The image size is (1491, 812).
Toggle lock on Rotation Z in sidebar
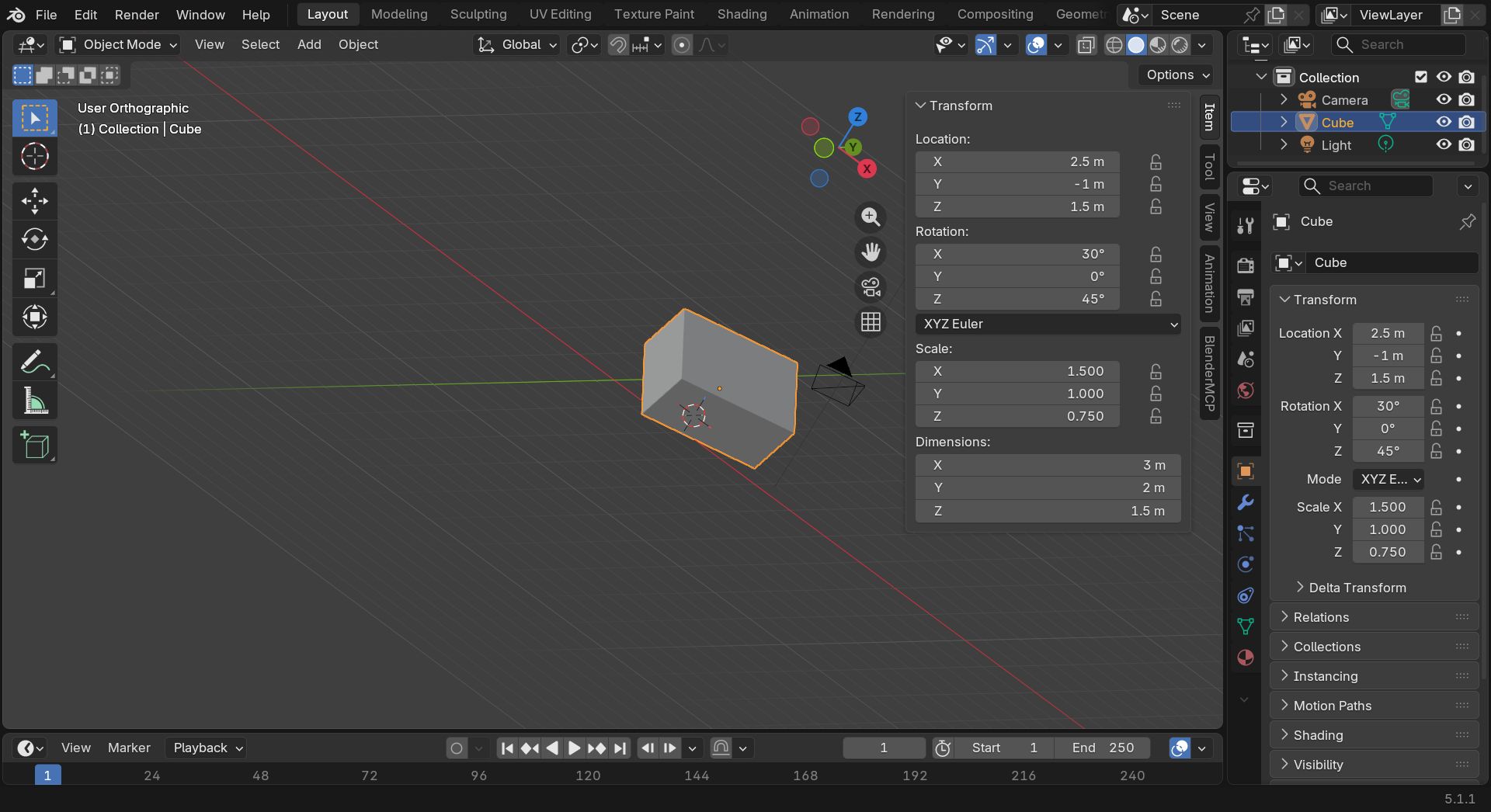(x=1156, y=299)
